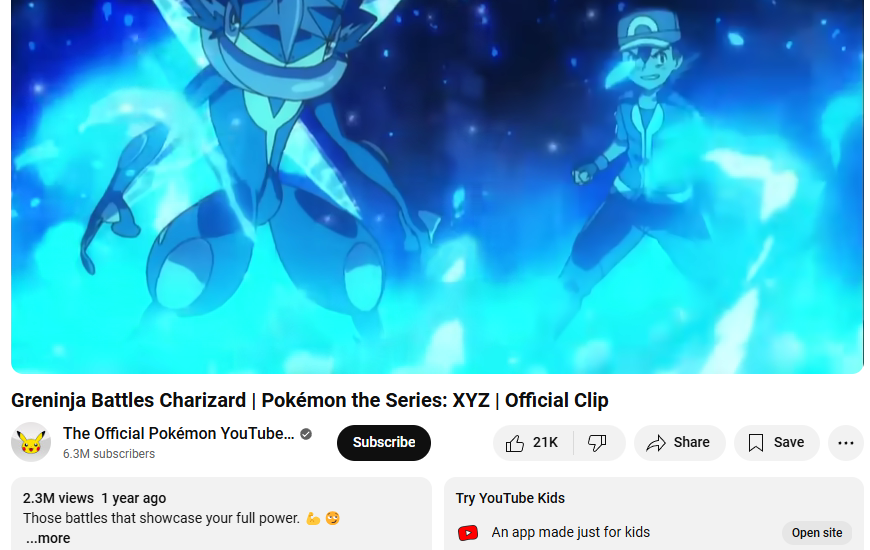Open site for YouTube Kids
The height and width of the screenshot is (550, 870).
[817, 533]
